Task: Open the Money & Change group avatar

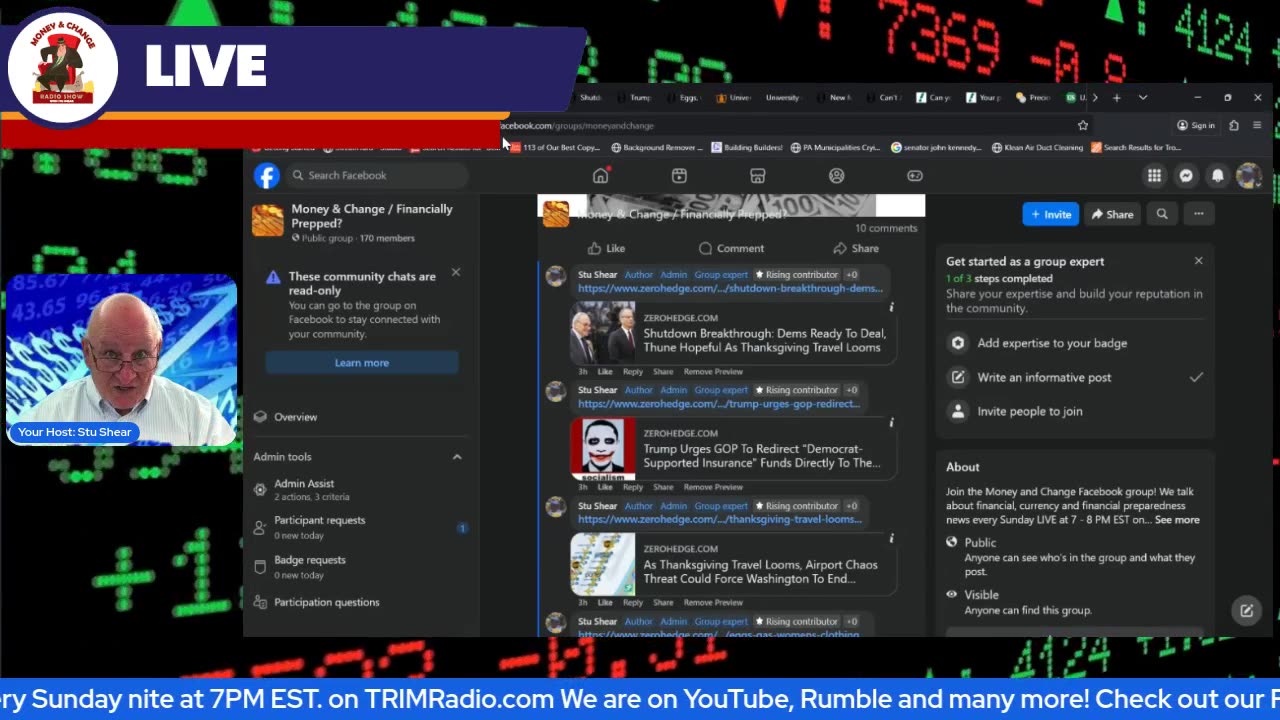Action: click(x=267, y=221)
